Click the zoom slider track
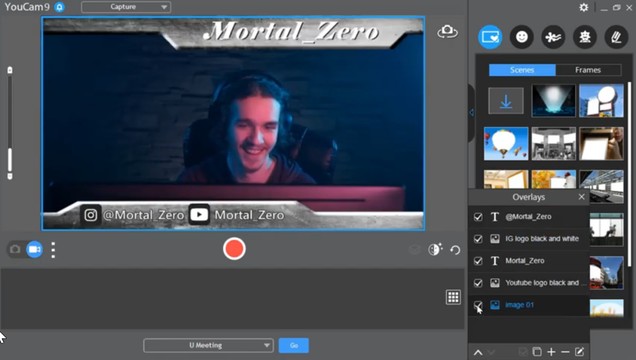The image size is (636, 360). [x=10, y=123]
